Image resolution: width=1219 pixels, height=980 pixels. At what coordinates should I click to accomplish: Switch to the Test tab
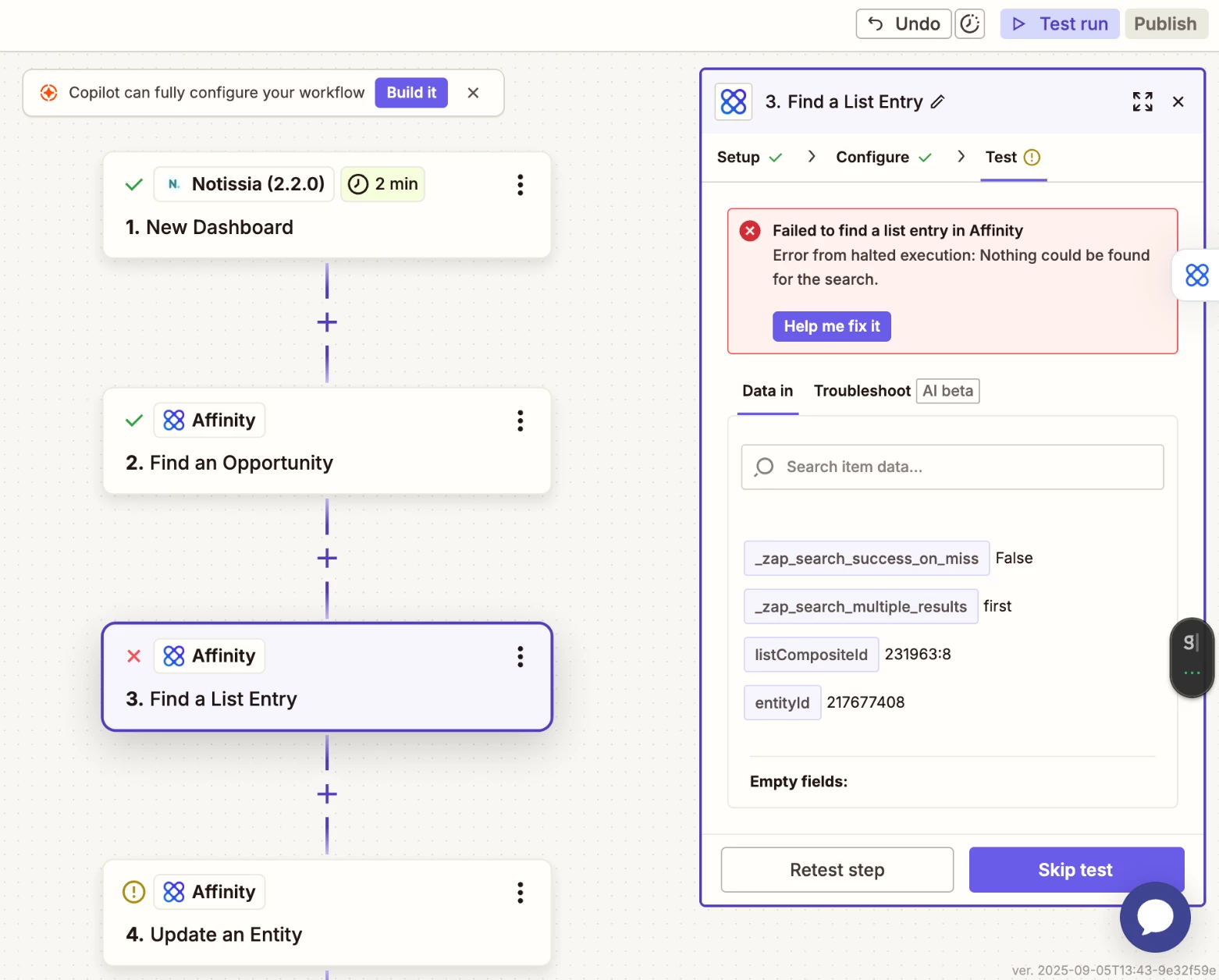pyautogui.click(x=1012, y=157)
